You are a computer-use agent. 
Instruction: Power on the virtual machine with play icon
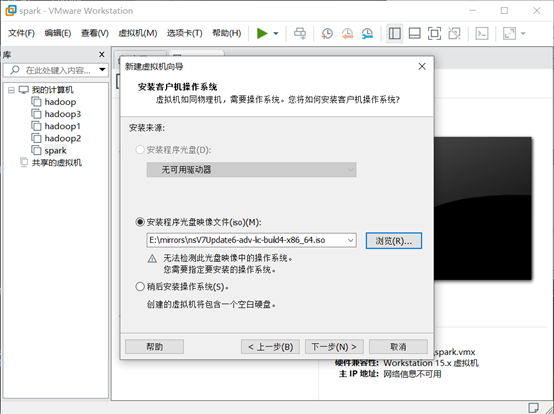262,34
